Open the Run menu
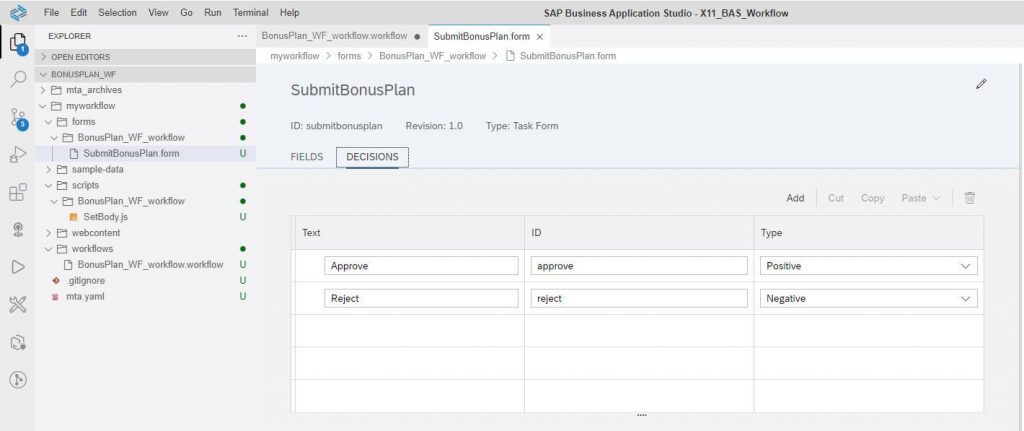The height and width of the screenshot is (431, 1024). [x=213, y=12]
